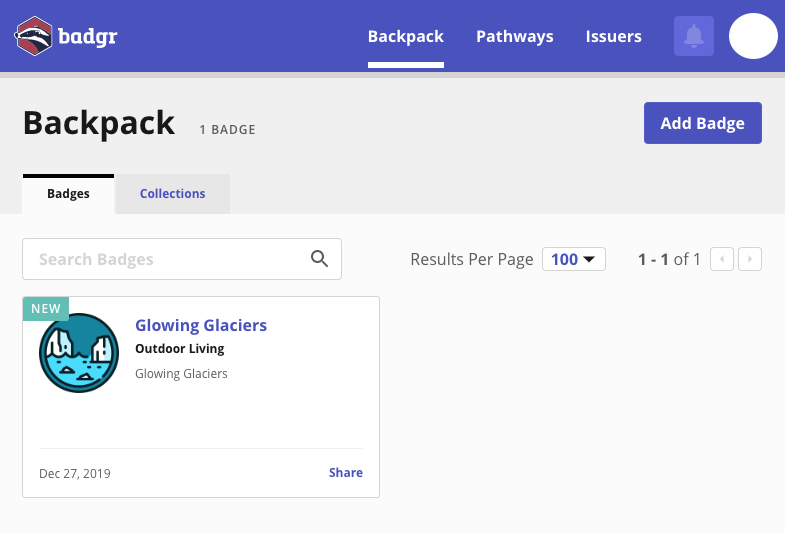Open the Backpack navigation item

coord(405,36)
